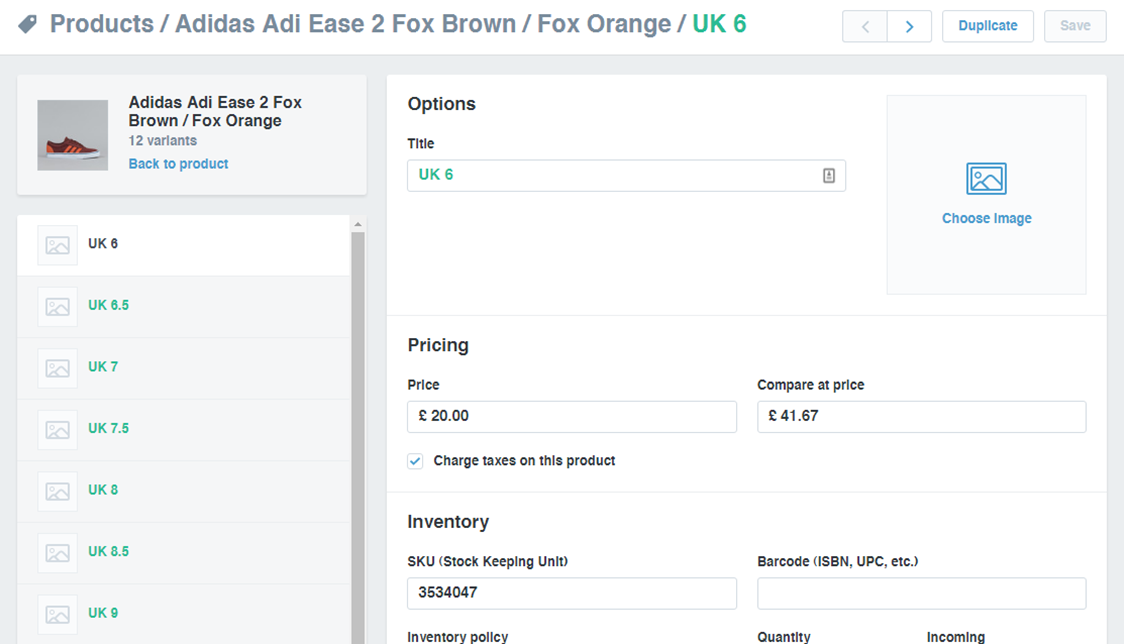Click image placeholder icon for UK 7.5
The height and width of the screenshot is (644, 1124).
point(57,430)
